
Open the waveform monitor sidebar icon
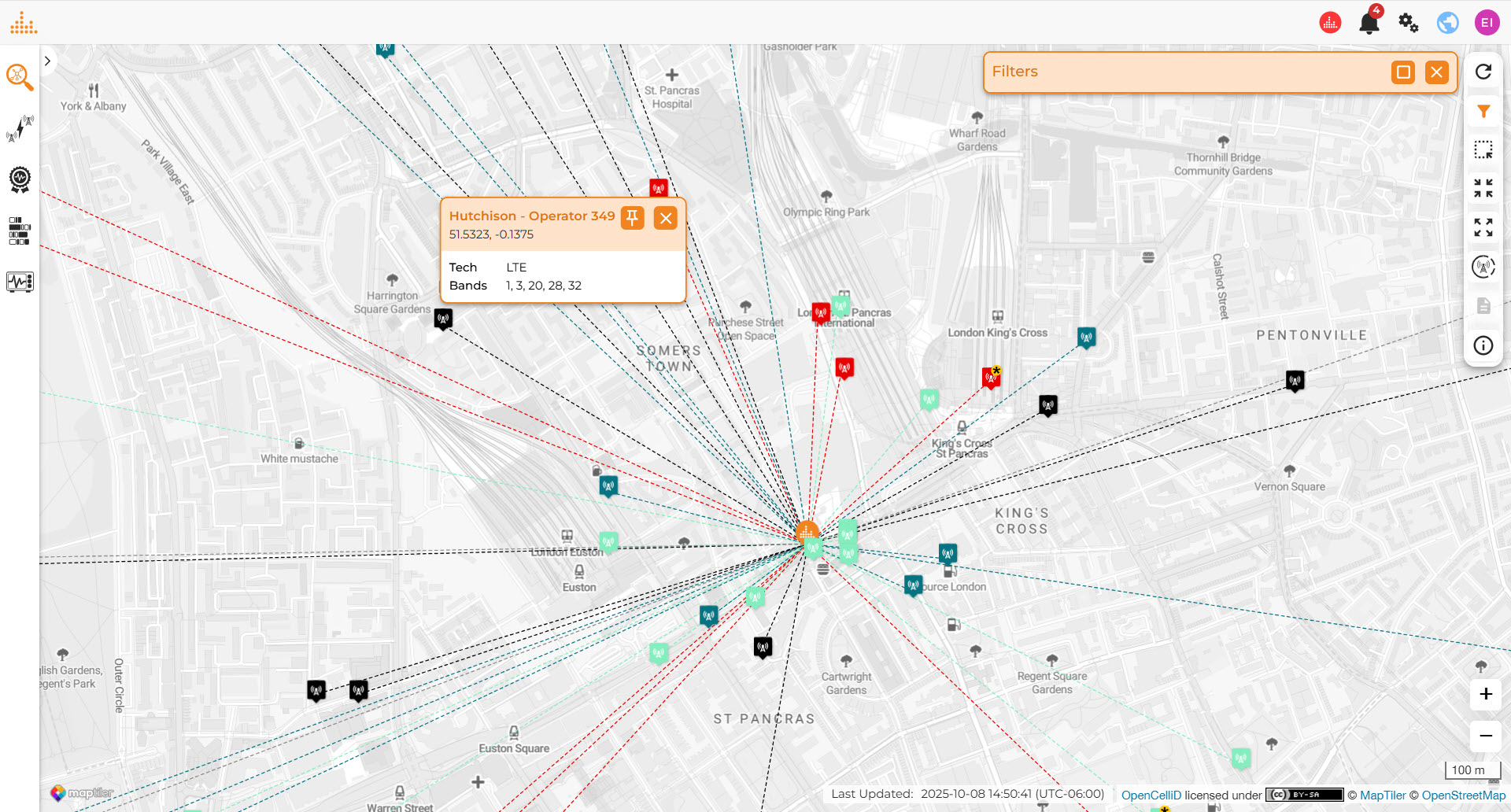pos(20,282)
